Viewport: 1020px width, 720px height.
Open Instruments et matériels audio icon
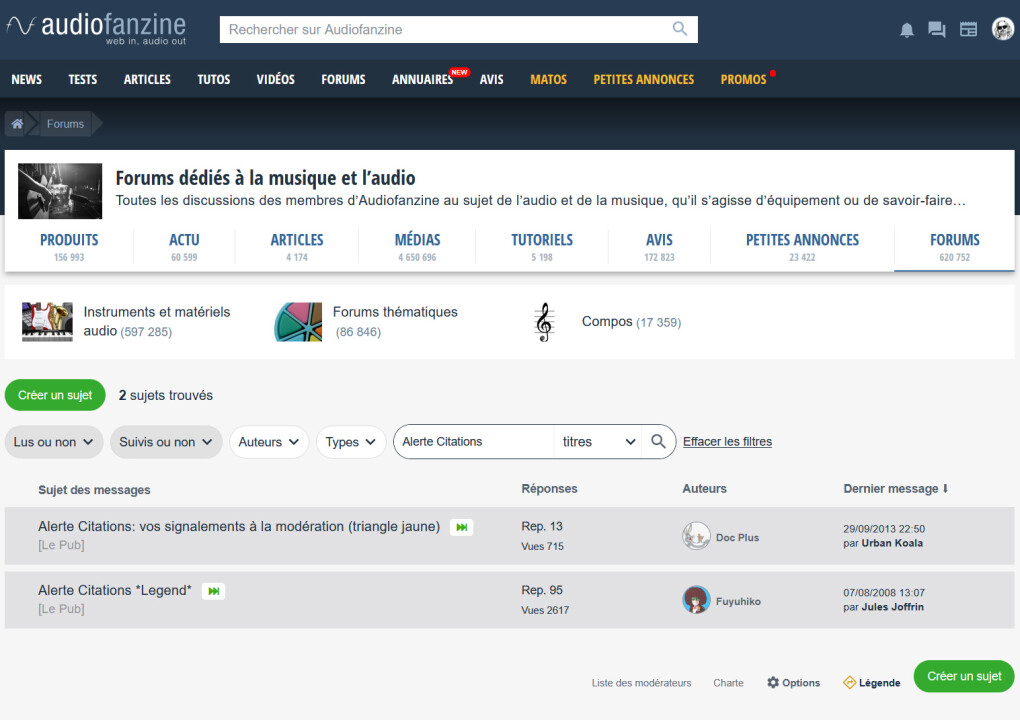click(x=47, y=321)
